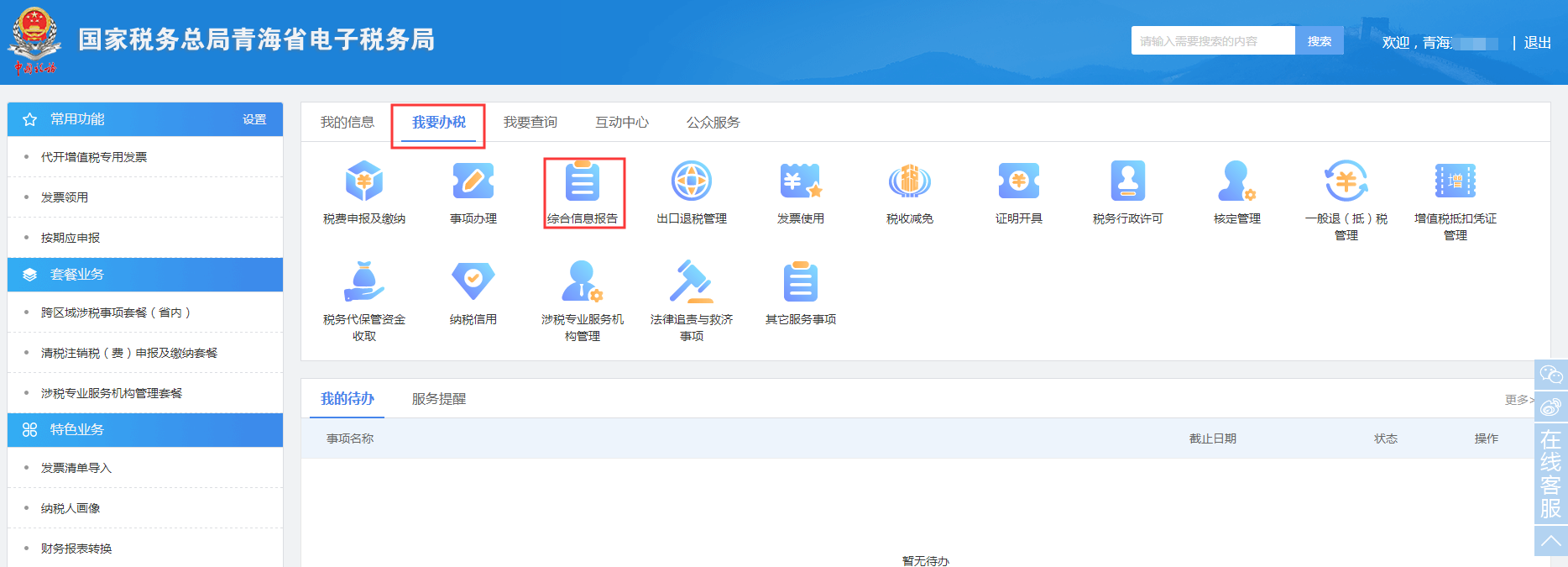Open the 税务行政许可 icon
This screenshot has height=567, width=1568.
pyautogui.click(x=1128, y=181)
